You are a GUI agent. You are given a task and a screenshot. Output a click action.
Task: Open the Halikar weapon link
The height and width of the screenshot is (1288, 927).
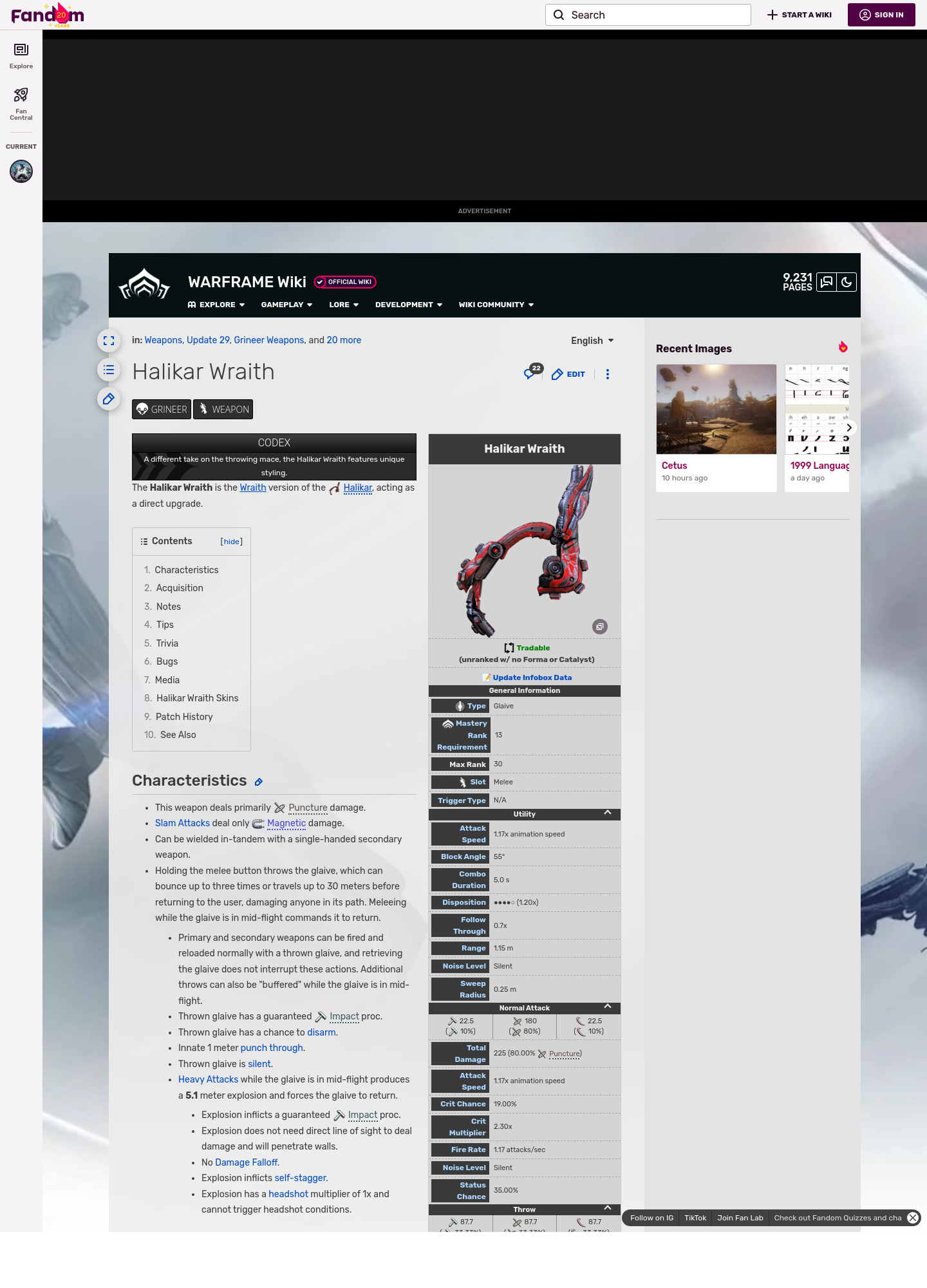358,488
